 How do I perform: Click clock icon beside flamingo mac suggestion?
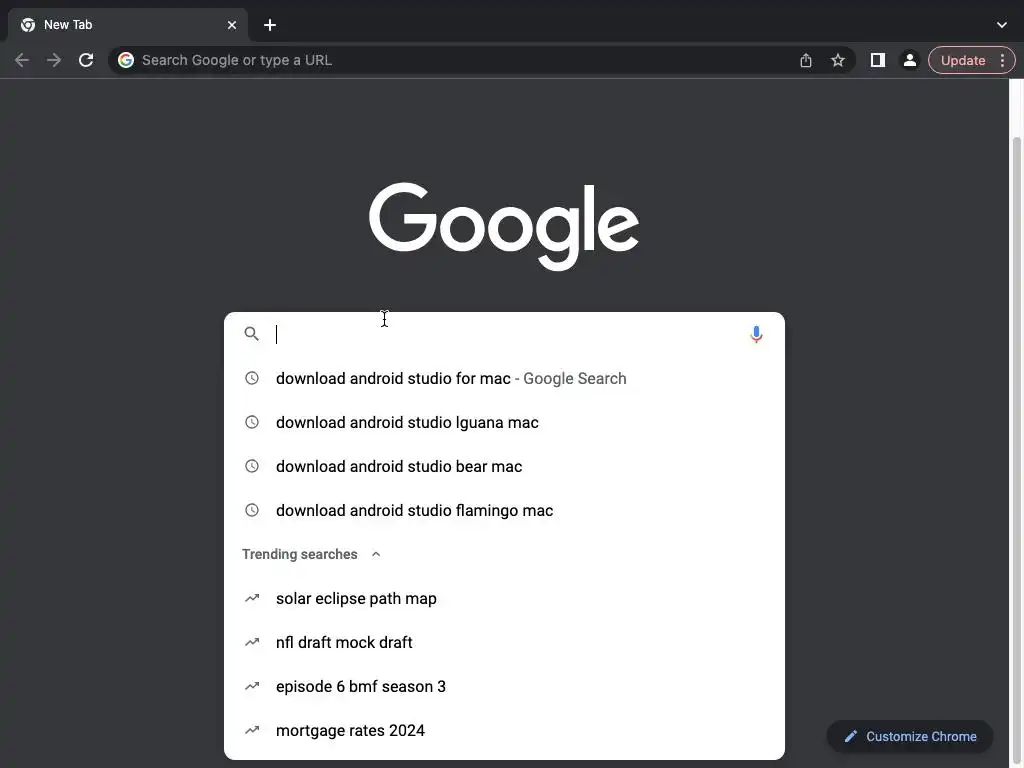[x=251, y=510]
